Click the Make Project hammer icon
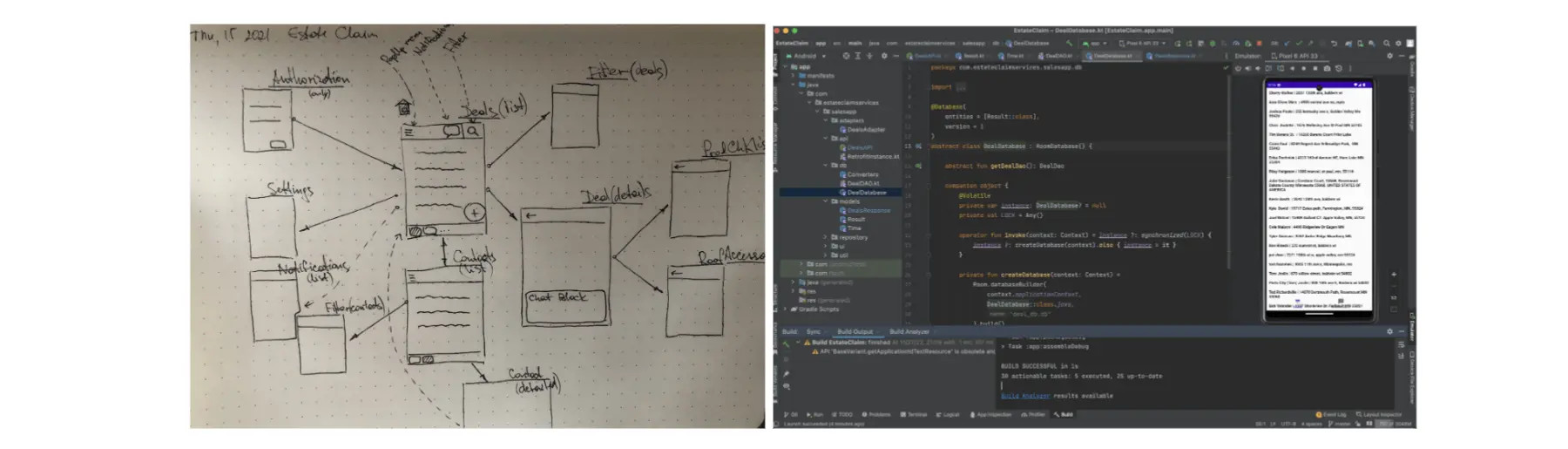This screenshot has height=449, width=1568. pos(1069,44)
